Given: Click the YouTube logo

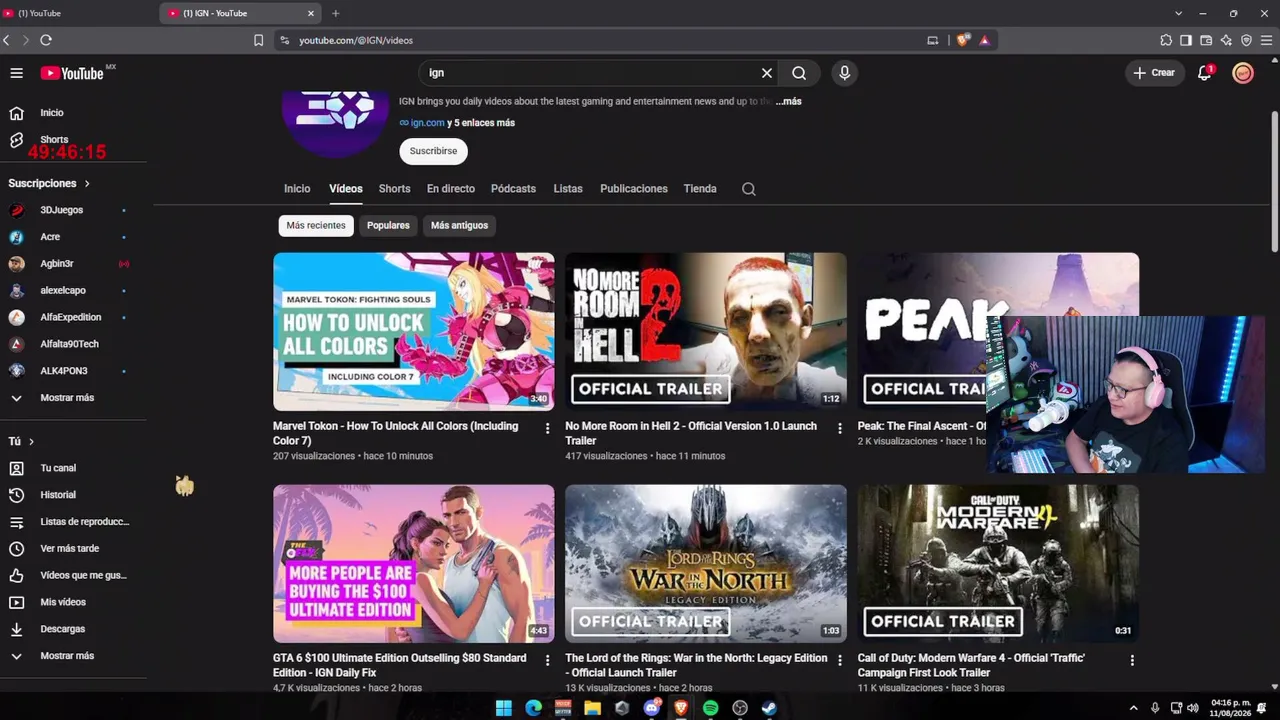Looking at the screenshot, I should [72, 73].
